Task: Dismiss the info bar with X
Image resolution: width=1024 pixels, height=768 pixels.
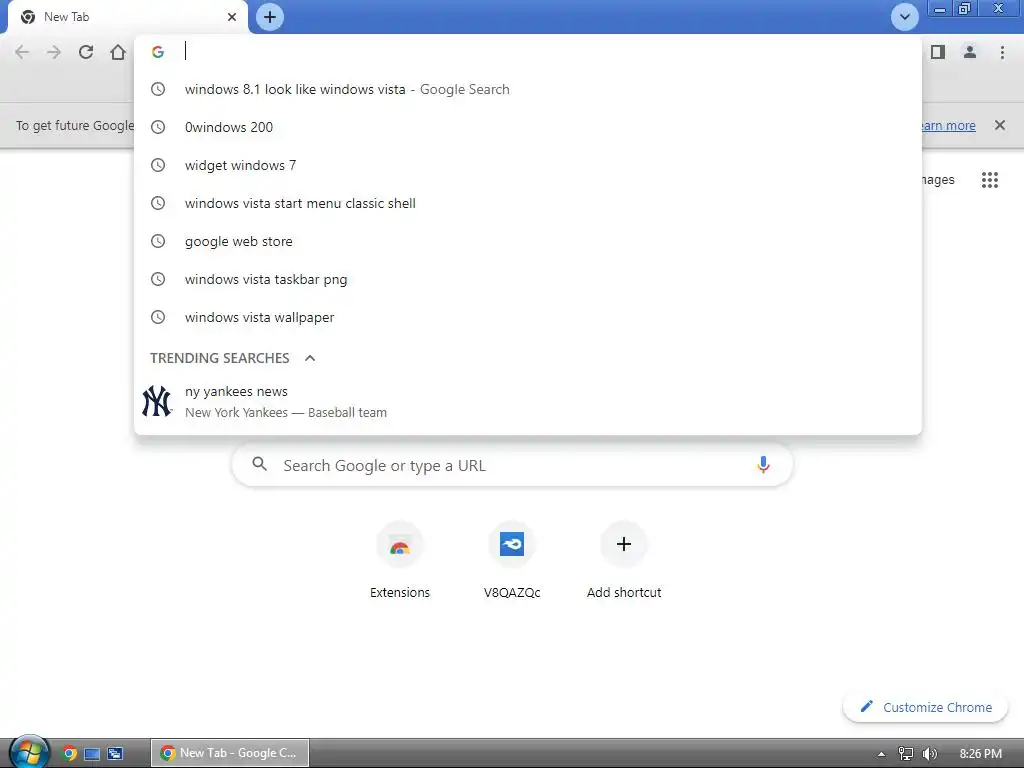Action: 1000,125
